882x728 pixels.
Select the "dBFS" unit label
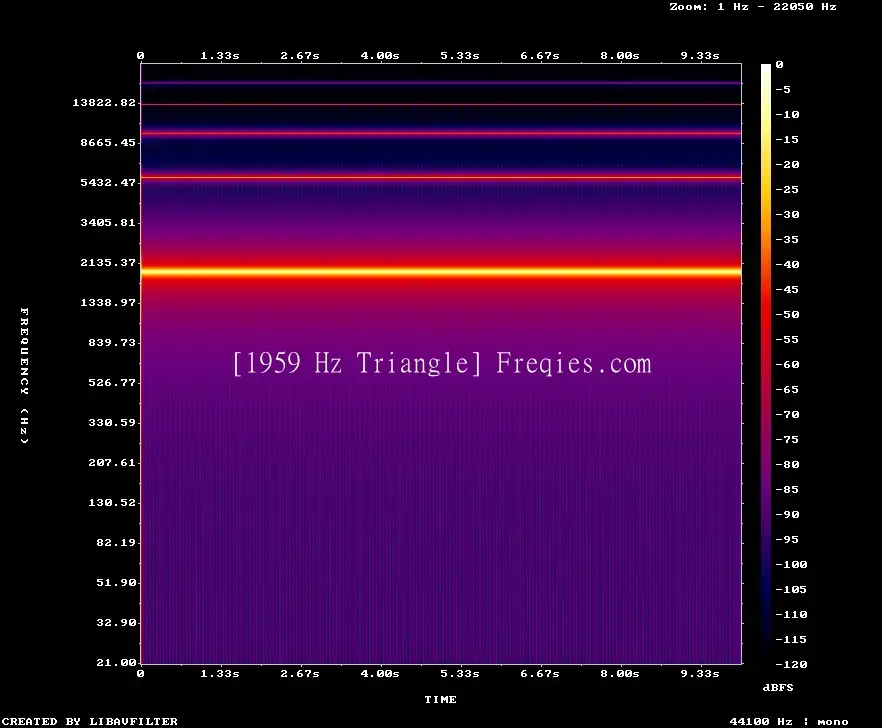778,687
